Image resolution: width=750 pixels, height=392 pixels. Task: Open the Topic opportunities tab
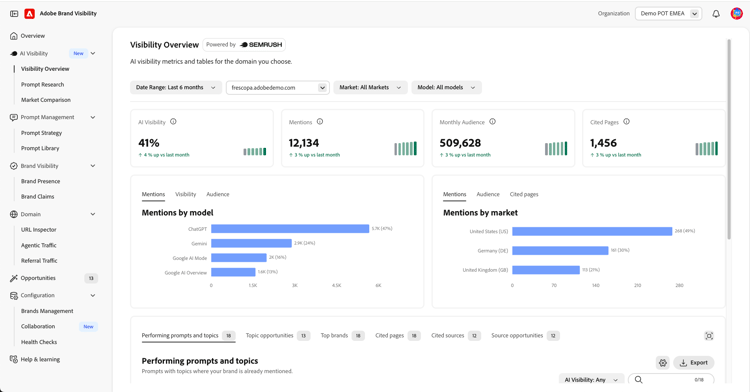coord(277,336)
